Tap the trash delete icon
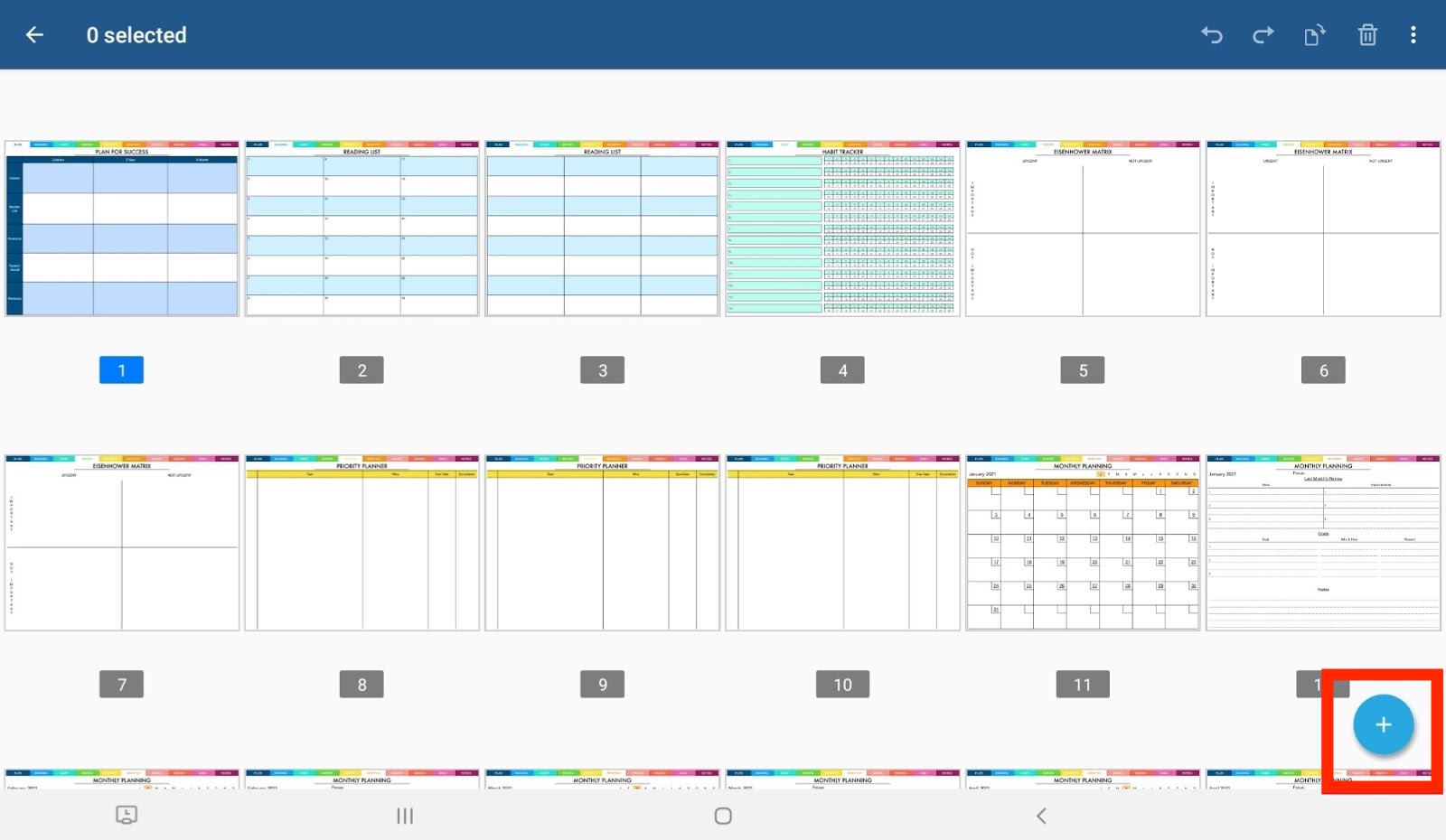The width and height of the screenshot is (1446, 840). (1367, 35)
